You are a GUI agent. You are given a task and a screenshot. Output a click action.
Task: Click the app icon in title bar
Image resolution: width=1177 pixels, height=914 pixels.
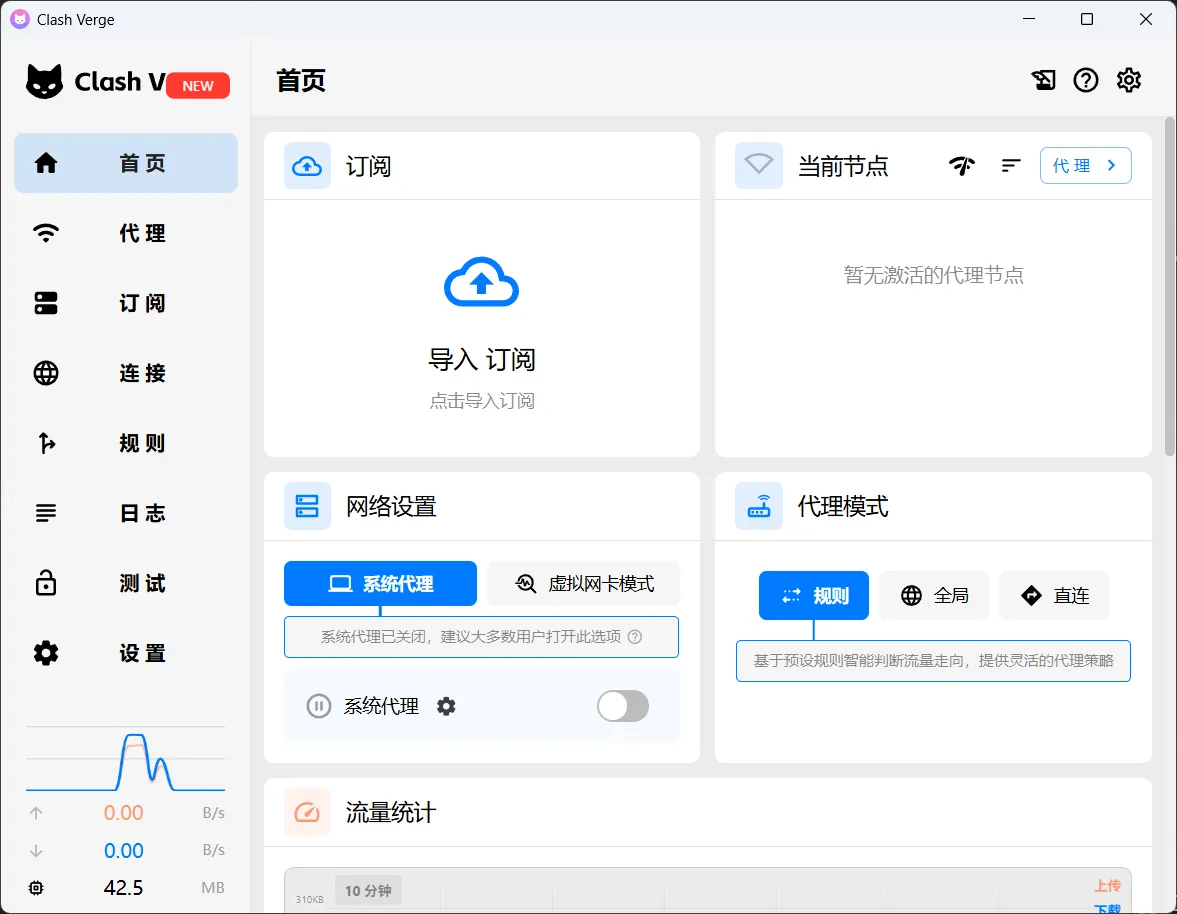coord(20,20)
